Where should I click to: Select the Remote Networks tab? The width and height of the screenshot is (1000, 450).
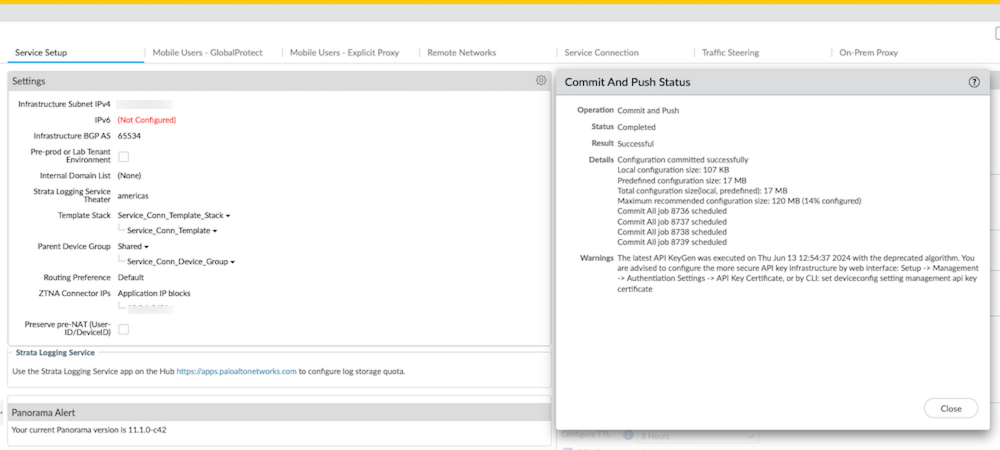tap(461, 52)
